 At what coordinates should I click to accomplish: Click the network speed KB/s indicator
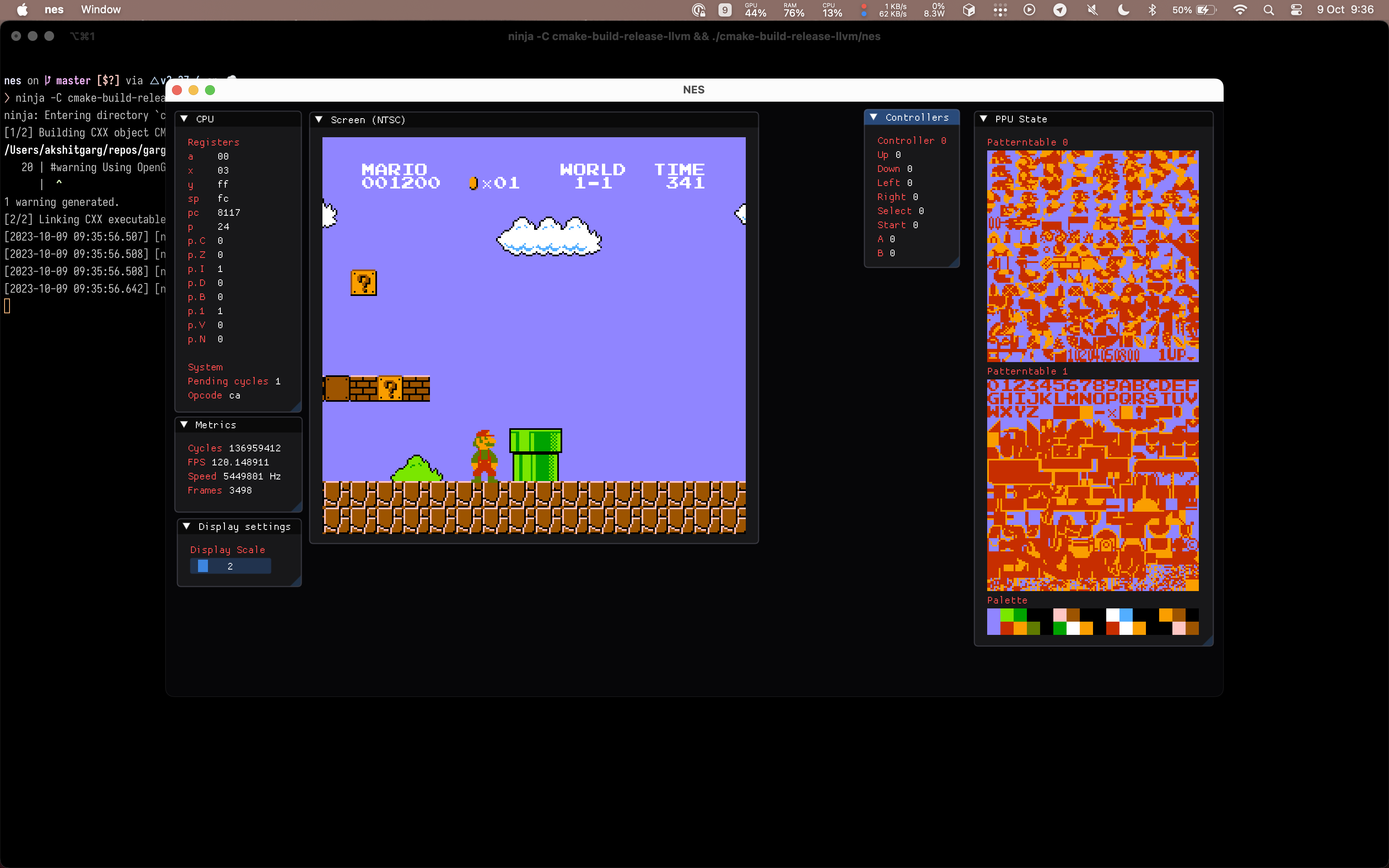(885, 10)
